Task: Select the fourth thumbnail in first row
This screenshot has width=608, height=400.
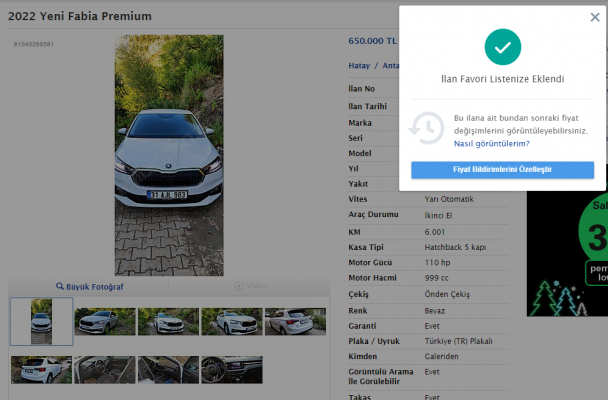Action: click(232, 321)
